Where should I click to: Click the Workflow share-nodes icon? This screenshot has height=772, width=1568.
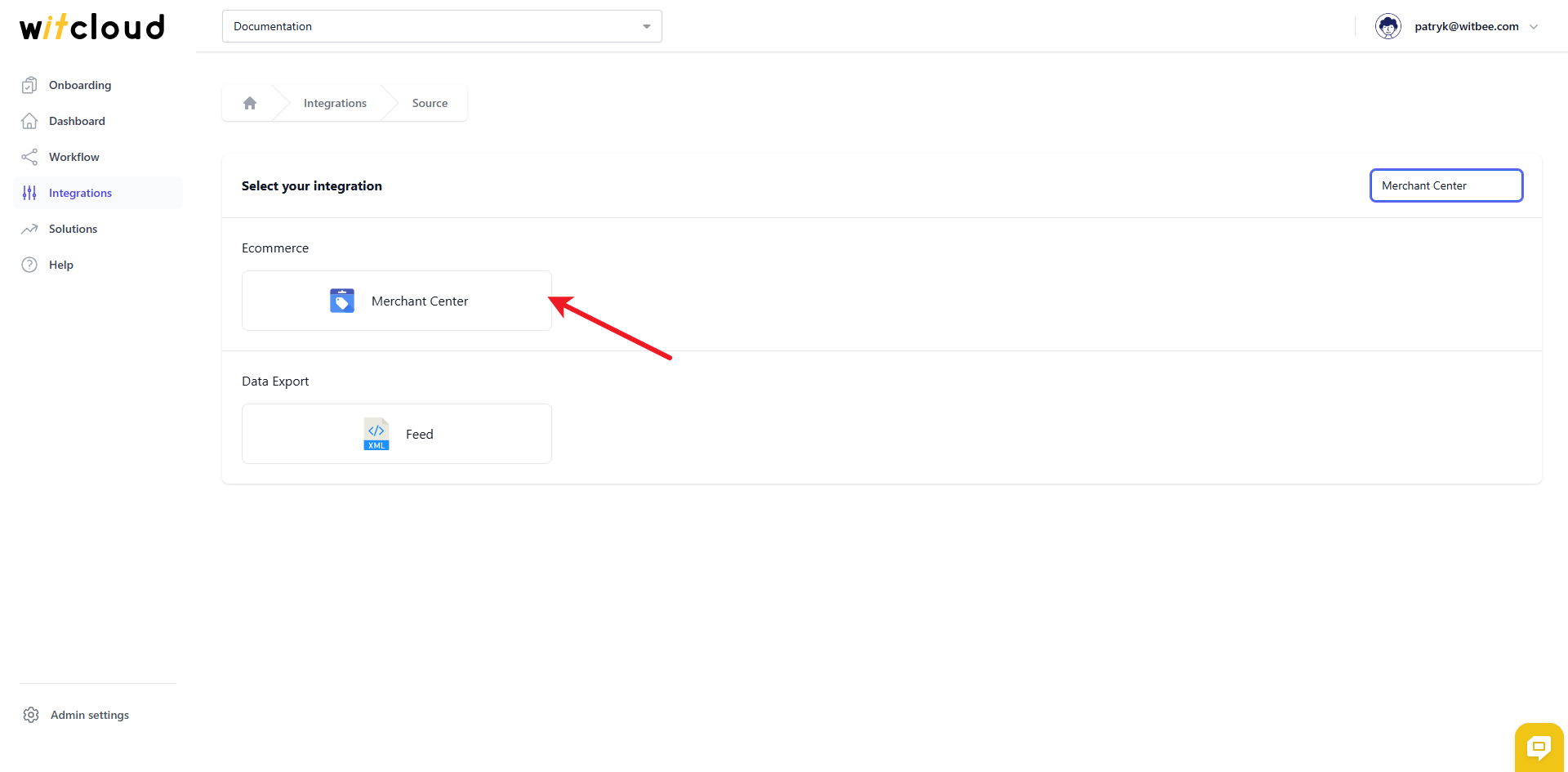[29, 157]
